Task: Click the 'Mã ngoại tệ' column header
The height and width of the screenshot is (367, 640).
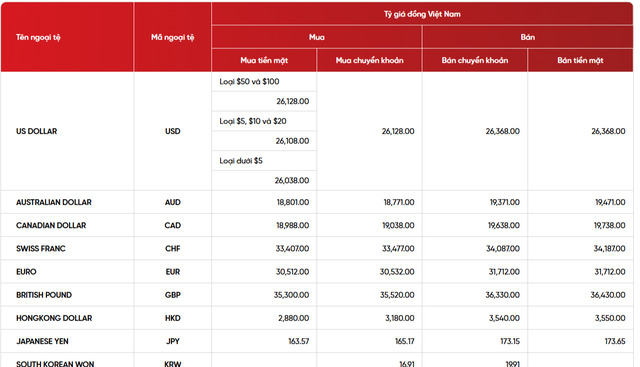Action: [x=173, y=37]
